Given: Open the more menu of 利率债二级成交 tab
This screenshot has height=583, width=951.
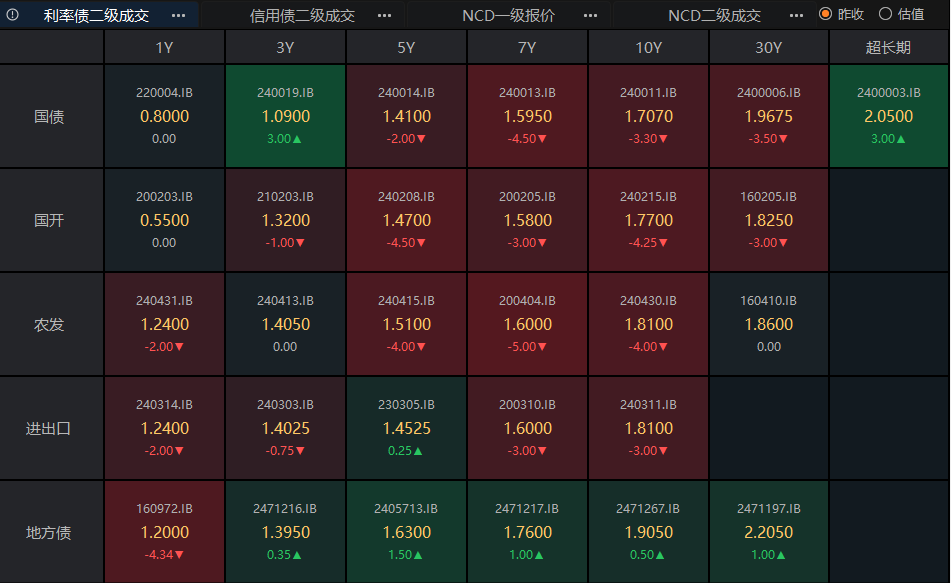Looking at the screenshot, I should coord(178,15).
